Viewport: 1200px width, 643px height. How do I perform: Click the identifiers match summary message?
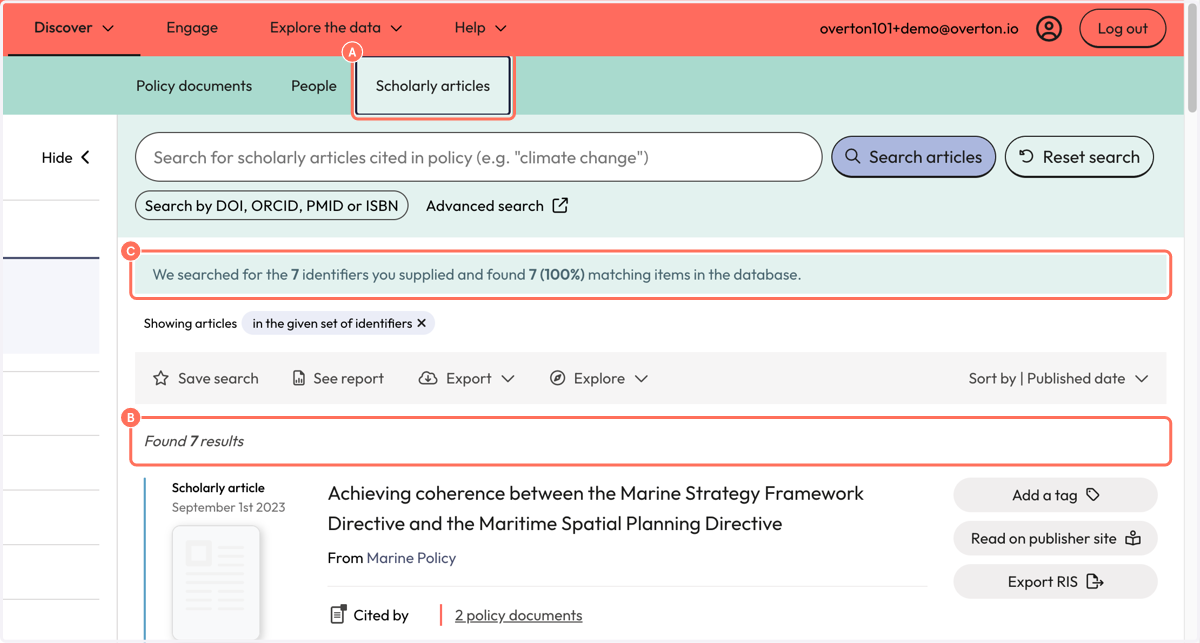(x=650, y=274)
